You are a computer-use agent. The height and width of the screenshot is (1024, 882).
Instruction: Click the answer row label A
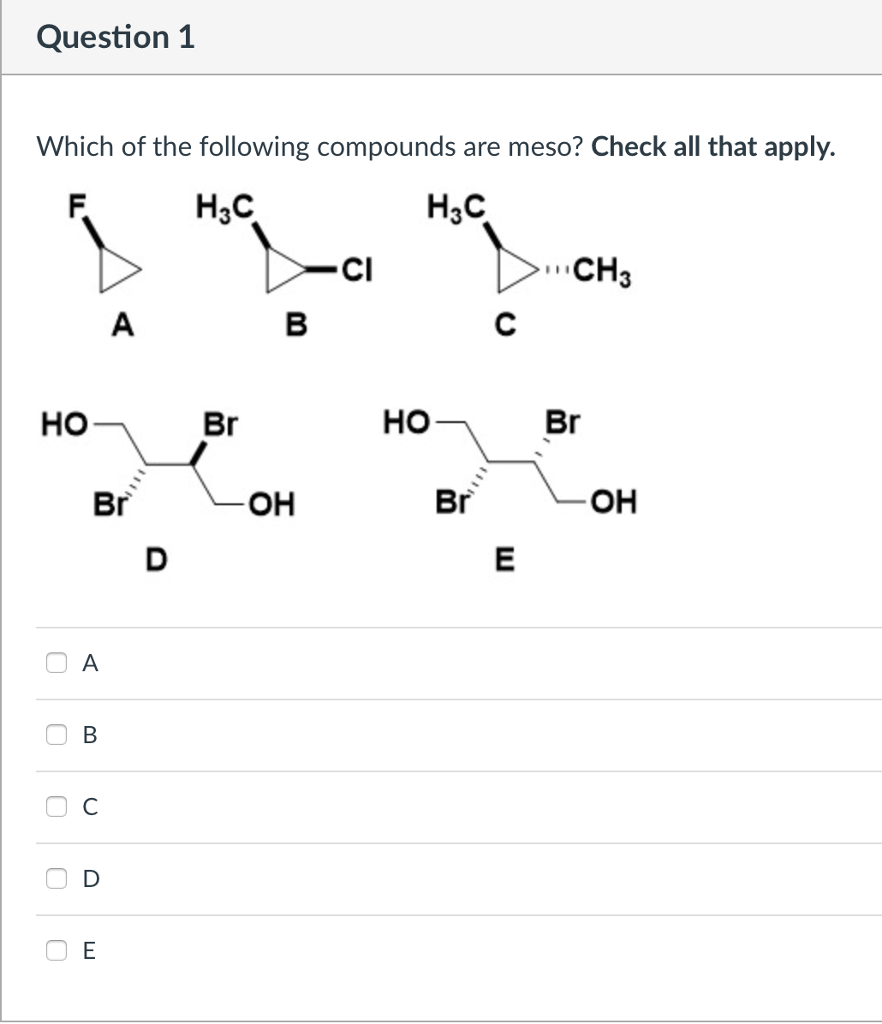[88, 662]
